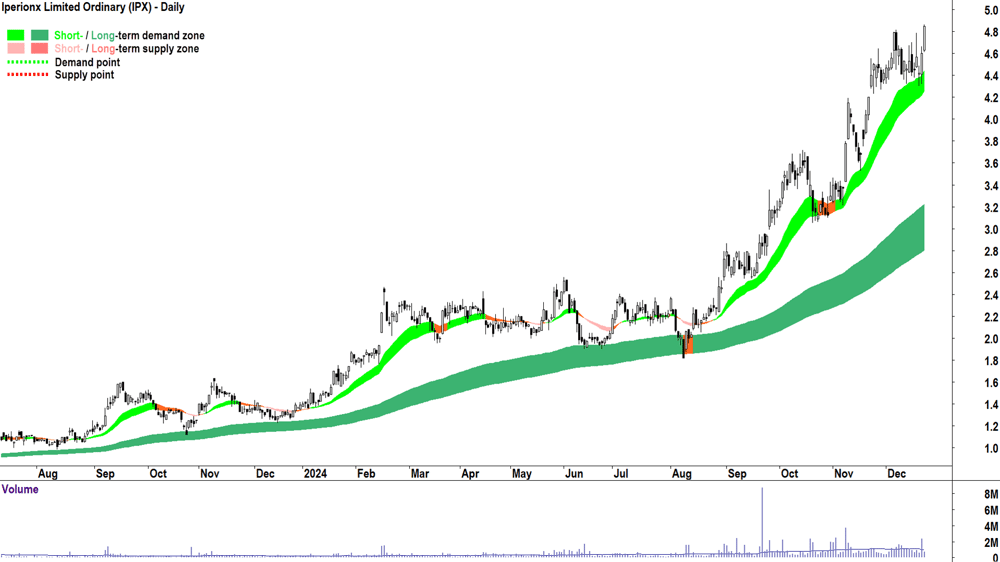Click the May label on the time axis
The width and height of the screenshot is (1000, 562).
pos(522,473)
